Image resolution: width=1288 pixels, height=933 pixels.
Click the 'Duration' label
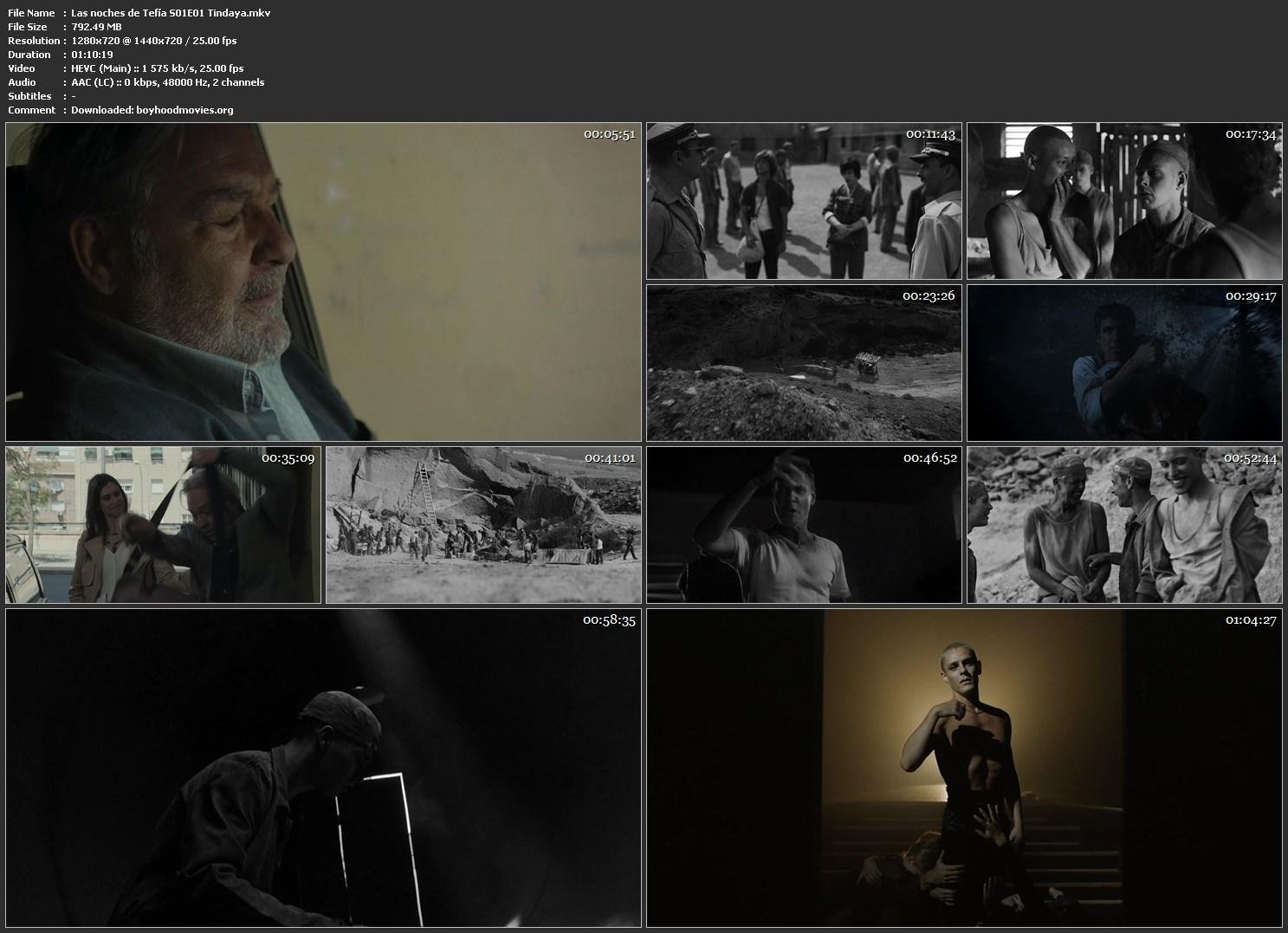29,55
